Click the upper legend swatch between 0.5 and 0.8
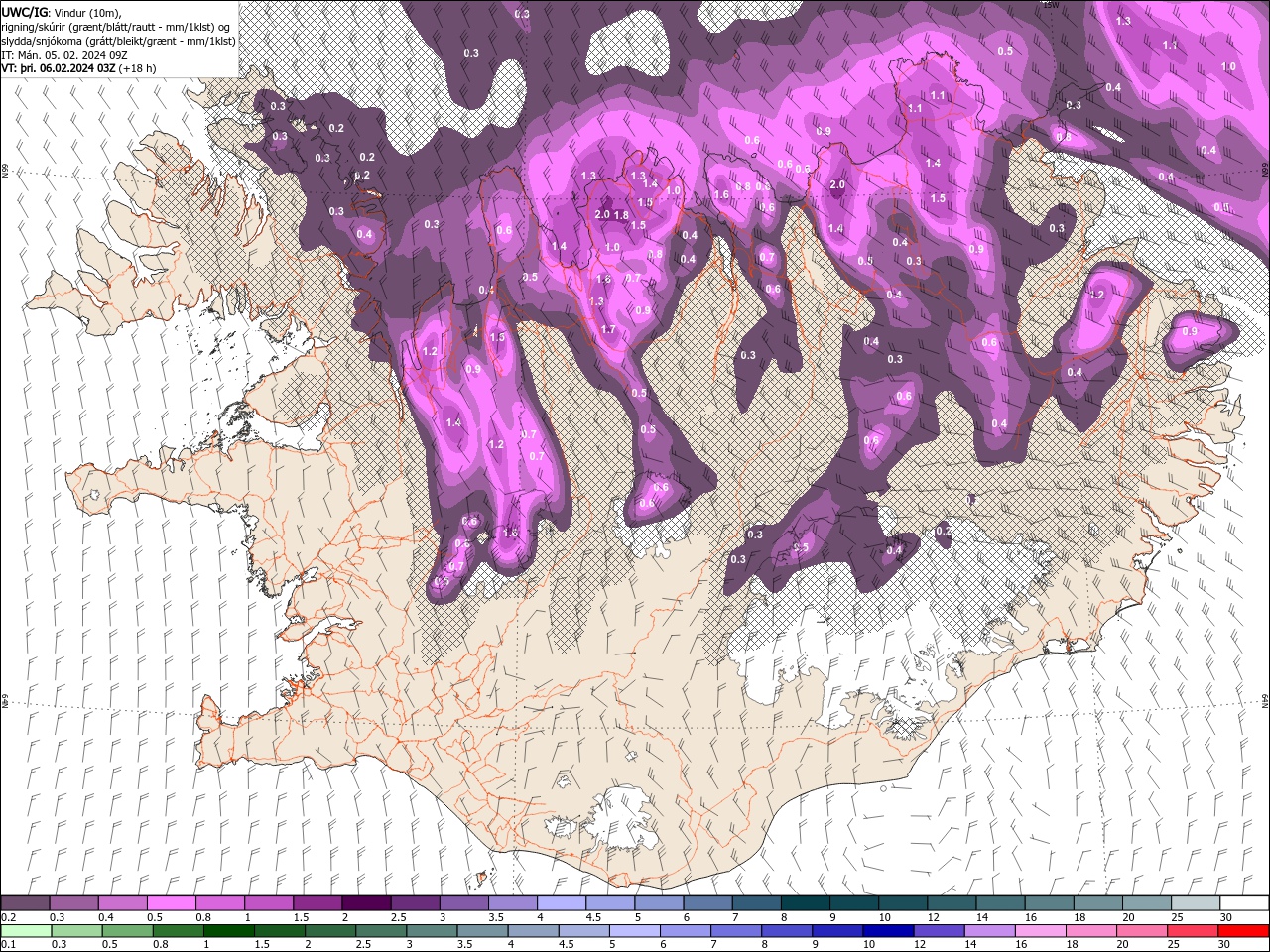Screen dimensions: 1270x952 [x=171, y=903]
